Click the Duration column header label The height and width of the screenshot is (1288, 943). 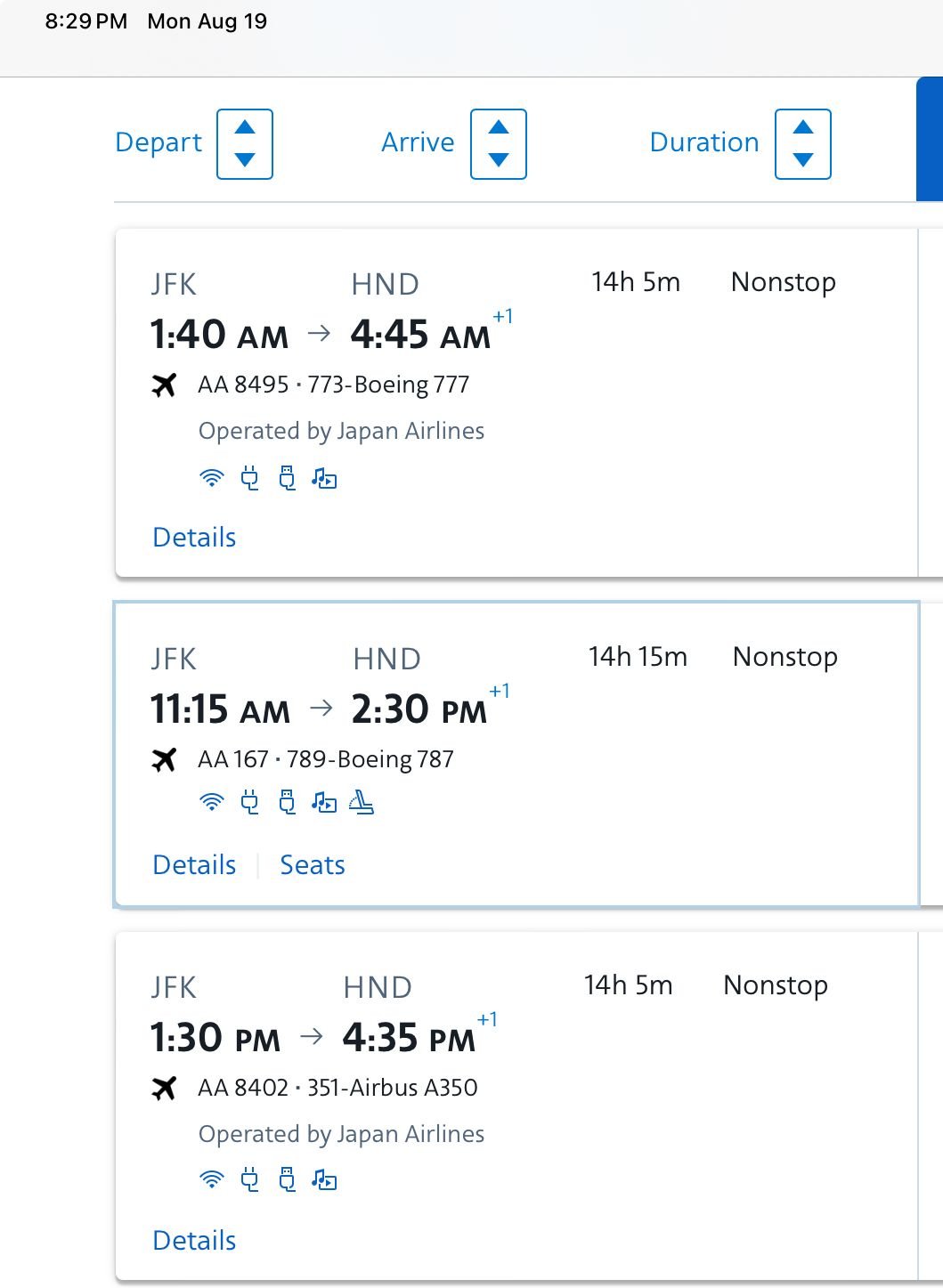coord(704,142)
